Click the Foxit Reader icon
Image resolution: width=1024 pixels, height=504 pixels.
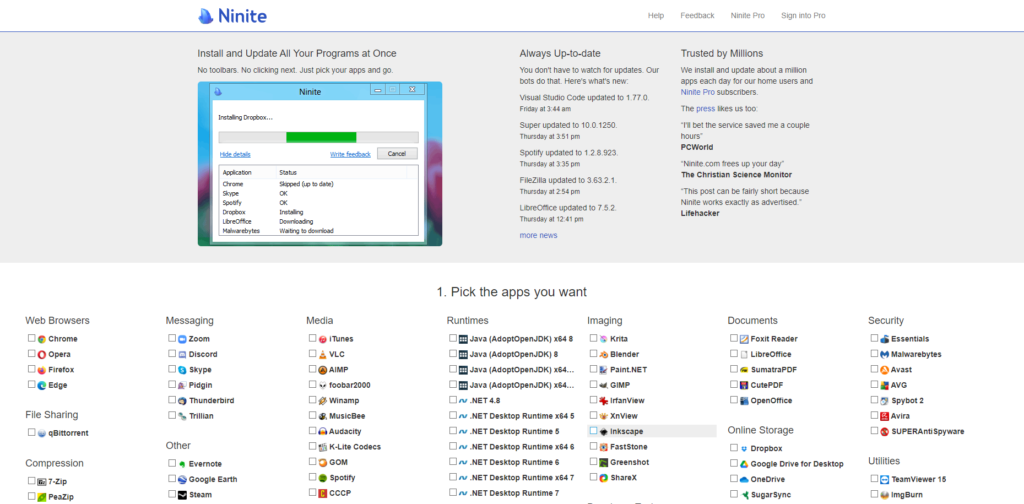[x=743, y=339]
